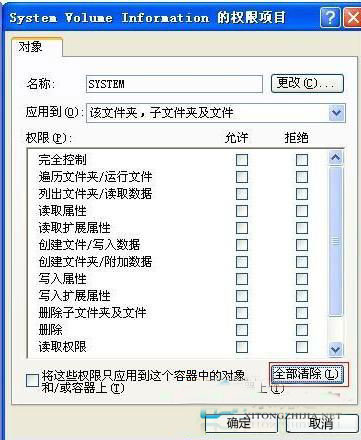Check Allow for 读取权限
The width and height of the screenshot is (361, 440).
click(x=242, y=347)
